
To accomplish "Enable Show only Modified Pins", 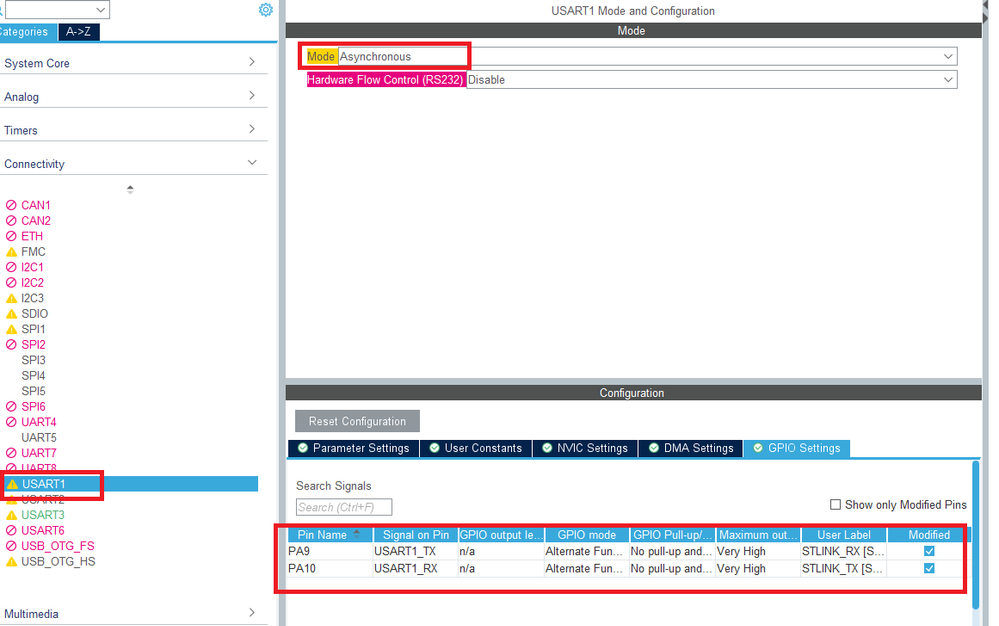I will 835,504.
